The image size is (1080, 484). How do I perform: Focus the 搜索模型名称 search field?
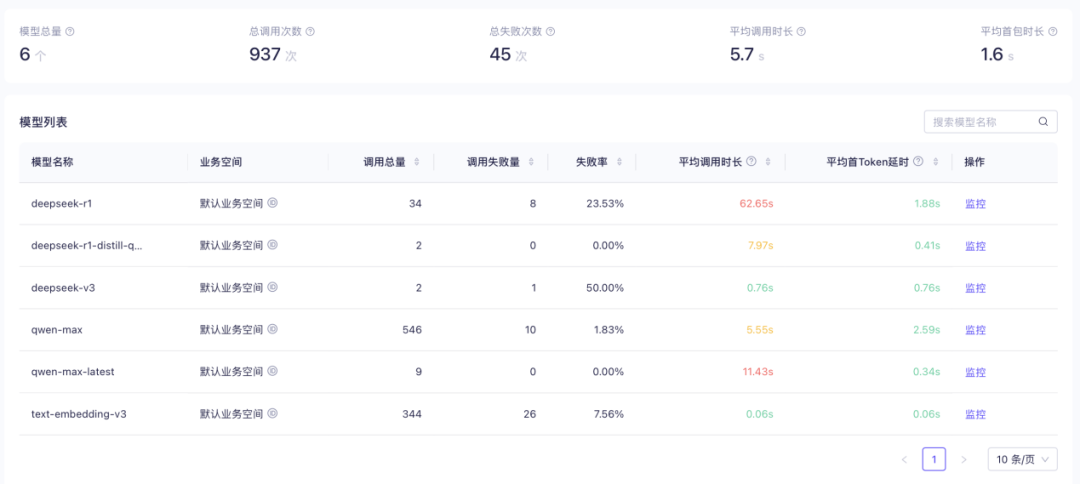[x=980, y=122]
